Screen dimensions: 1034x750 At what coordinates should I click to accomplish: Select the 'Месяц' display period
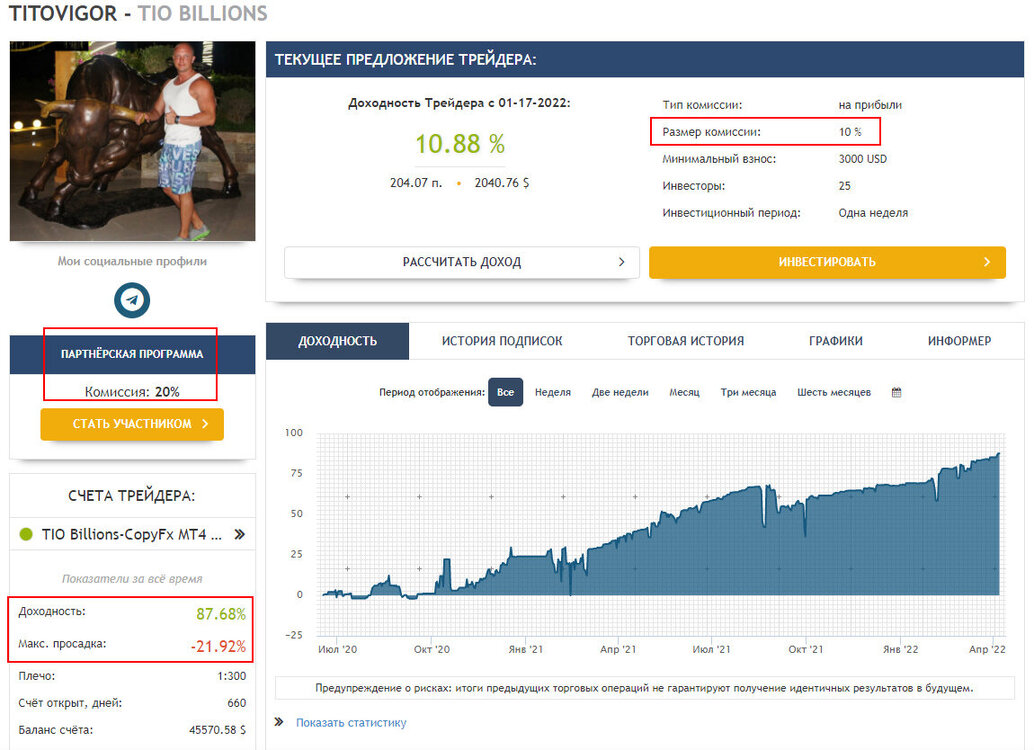[684, 392]
